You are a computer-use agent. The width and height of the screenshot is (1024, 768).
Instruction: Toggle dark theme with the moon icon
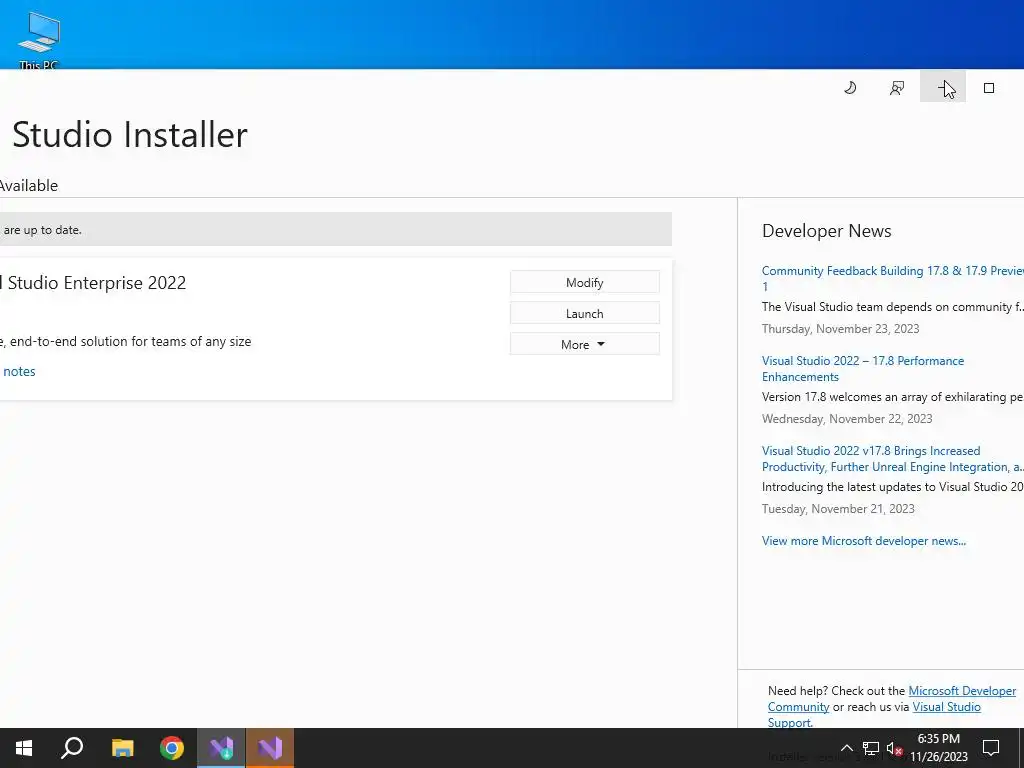pyautogui.click(x=850, y=88)
